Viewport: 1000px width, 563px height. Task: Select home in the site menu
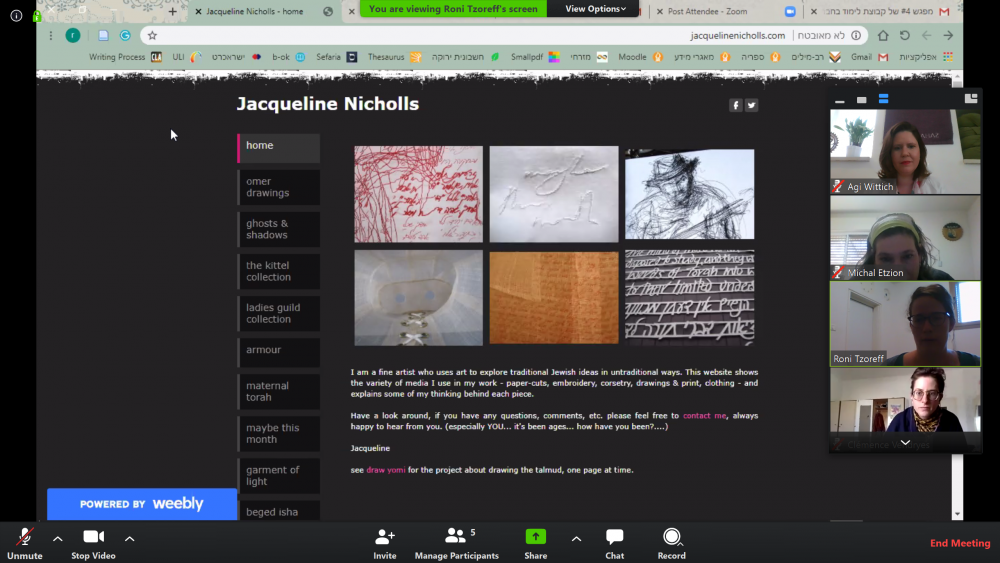[x=279, y=148]
